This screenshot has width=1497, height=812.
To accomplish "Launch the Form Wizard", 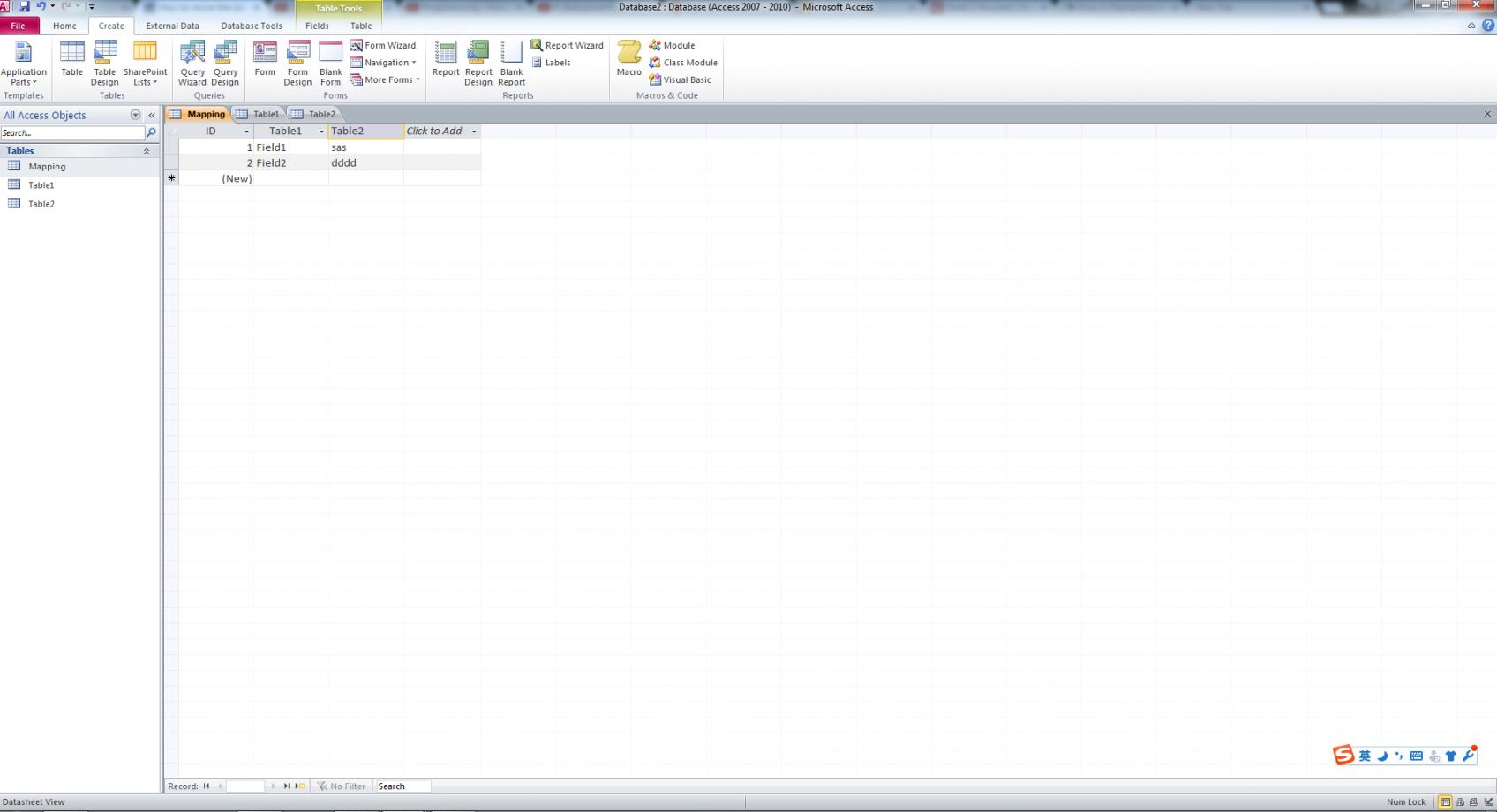I will pos(383,45).
